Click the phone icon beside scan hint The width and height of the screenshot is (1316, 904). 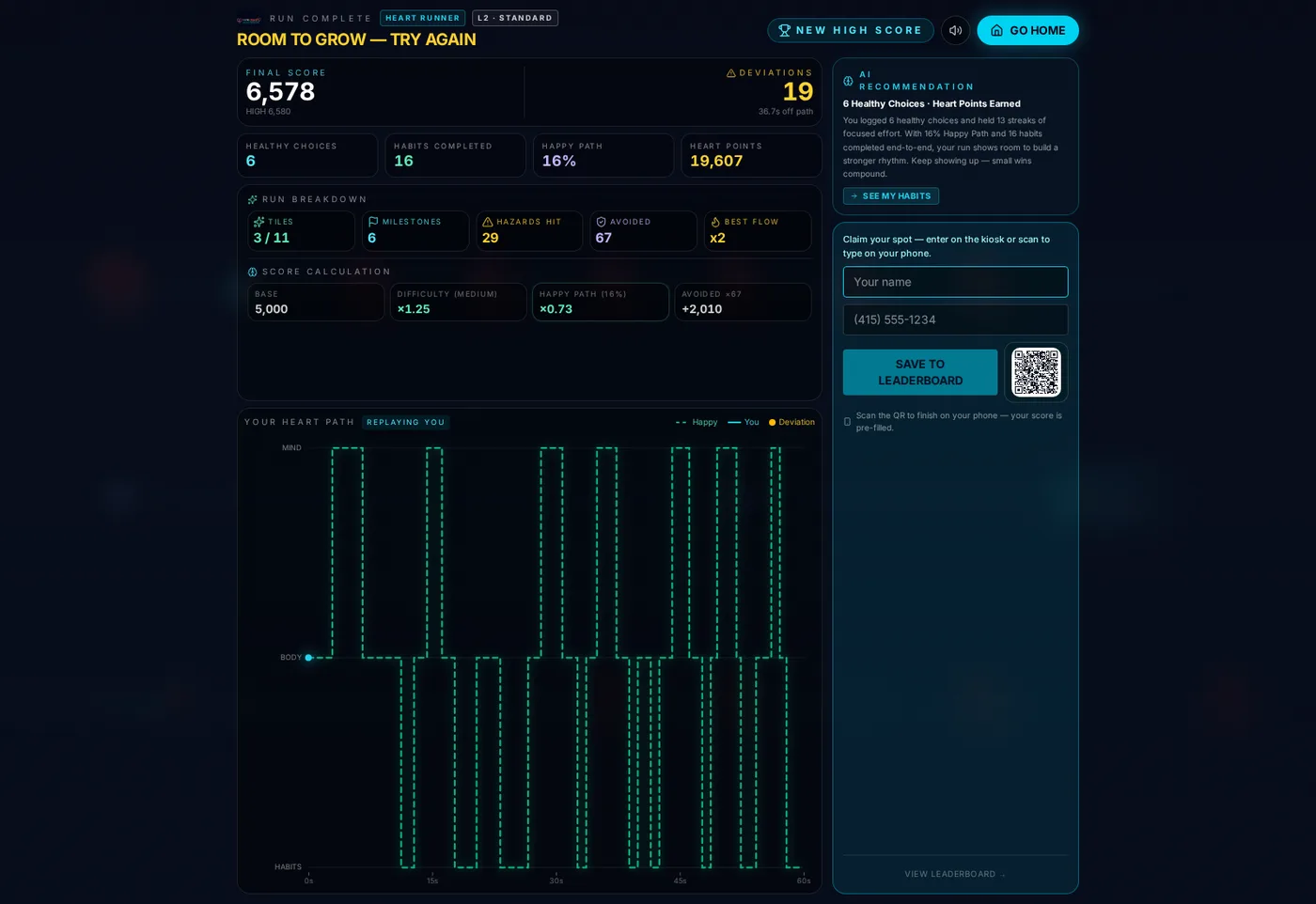click(x=847, y=422)
